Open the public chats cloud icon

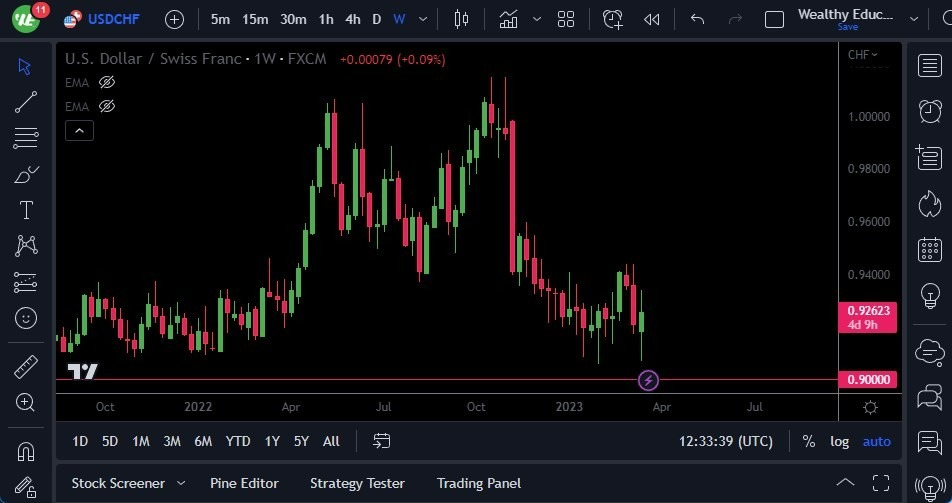click(930, 351)
